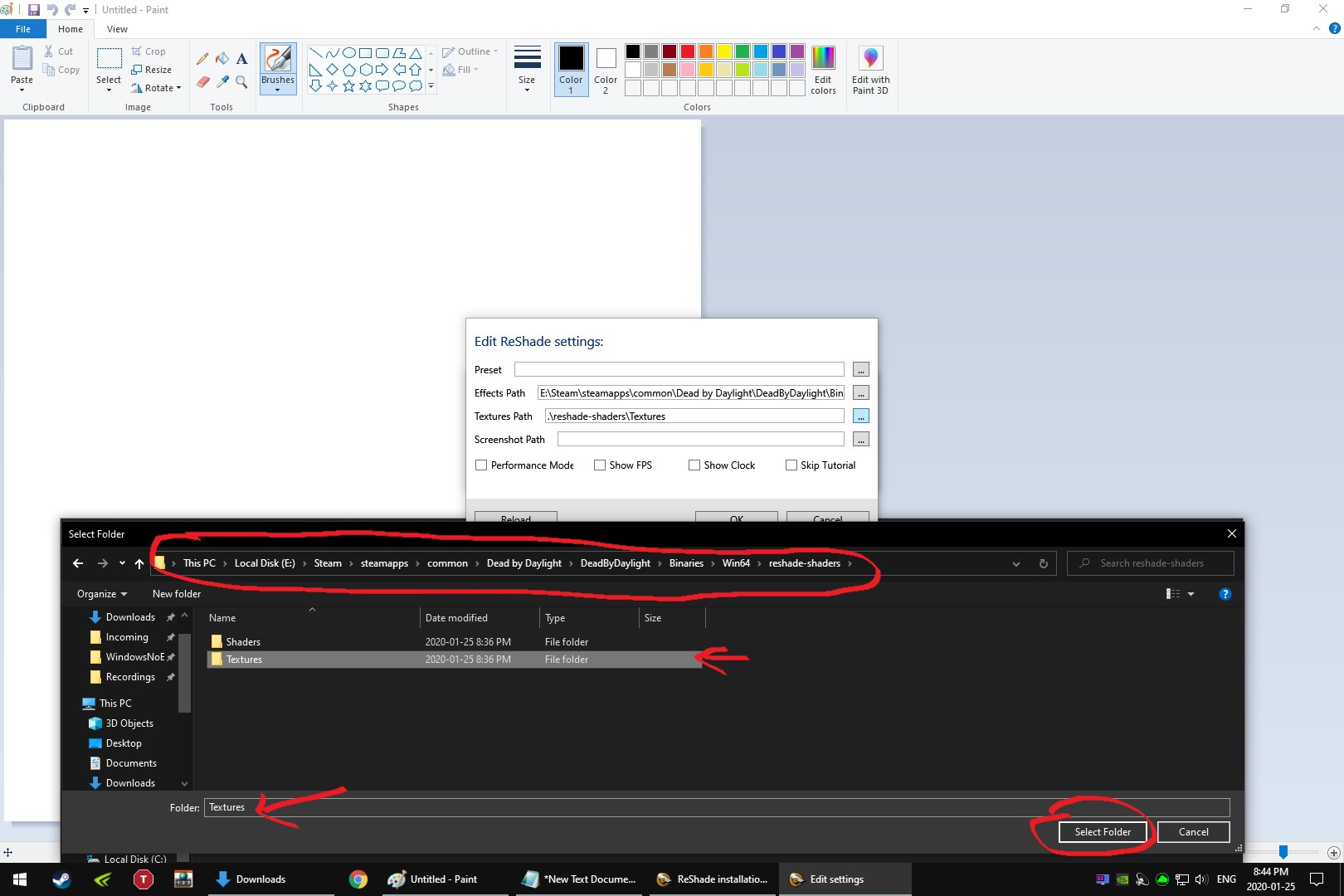Enable the Performance Mode checkbox
Image resolution: width=1344 pixels, height=896 pixels.
(x=481, y=465)
